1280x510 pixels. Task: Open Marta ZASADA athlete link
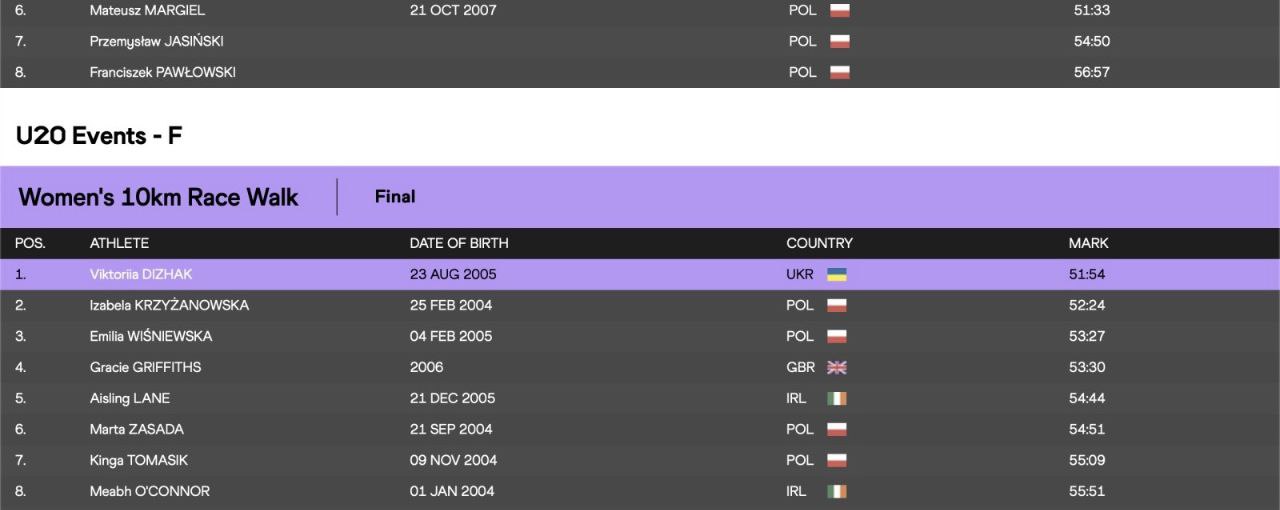pos(137,429)
